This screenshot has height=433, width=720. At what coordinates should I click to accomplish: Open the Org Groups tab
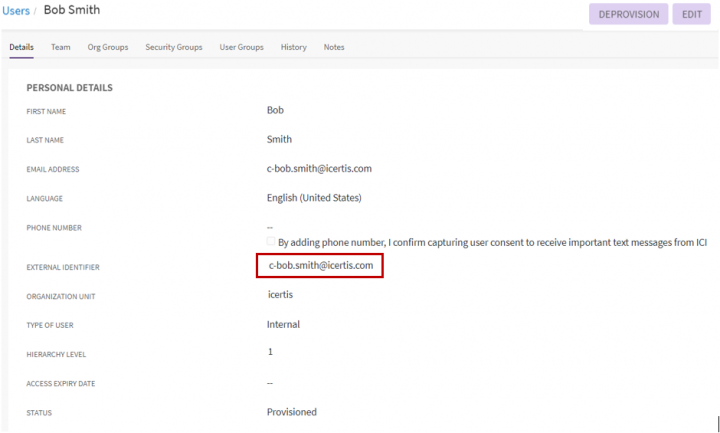tap(108, 47)
